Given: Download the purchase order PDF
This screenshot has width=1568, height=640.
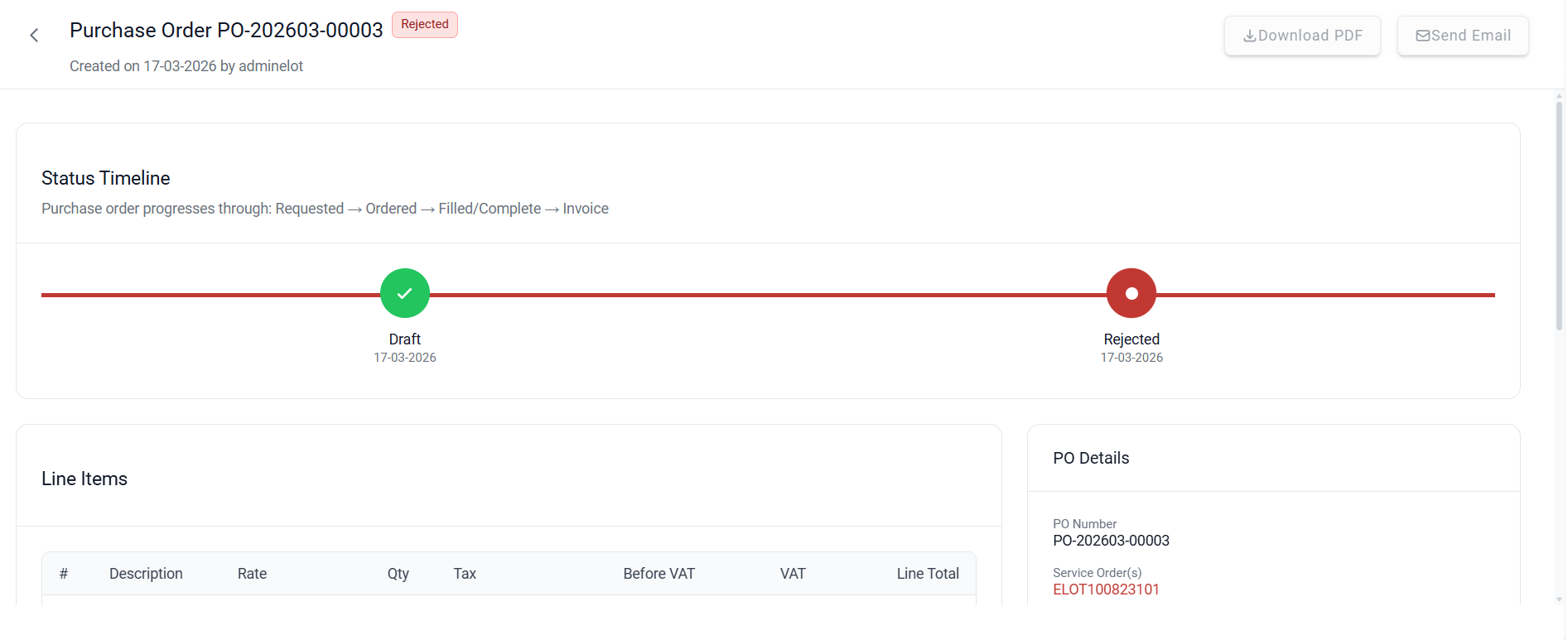Looking at the screenshot, I should coord(1302,36).
